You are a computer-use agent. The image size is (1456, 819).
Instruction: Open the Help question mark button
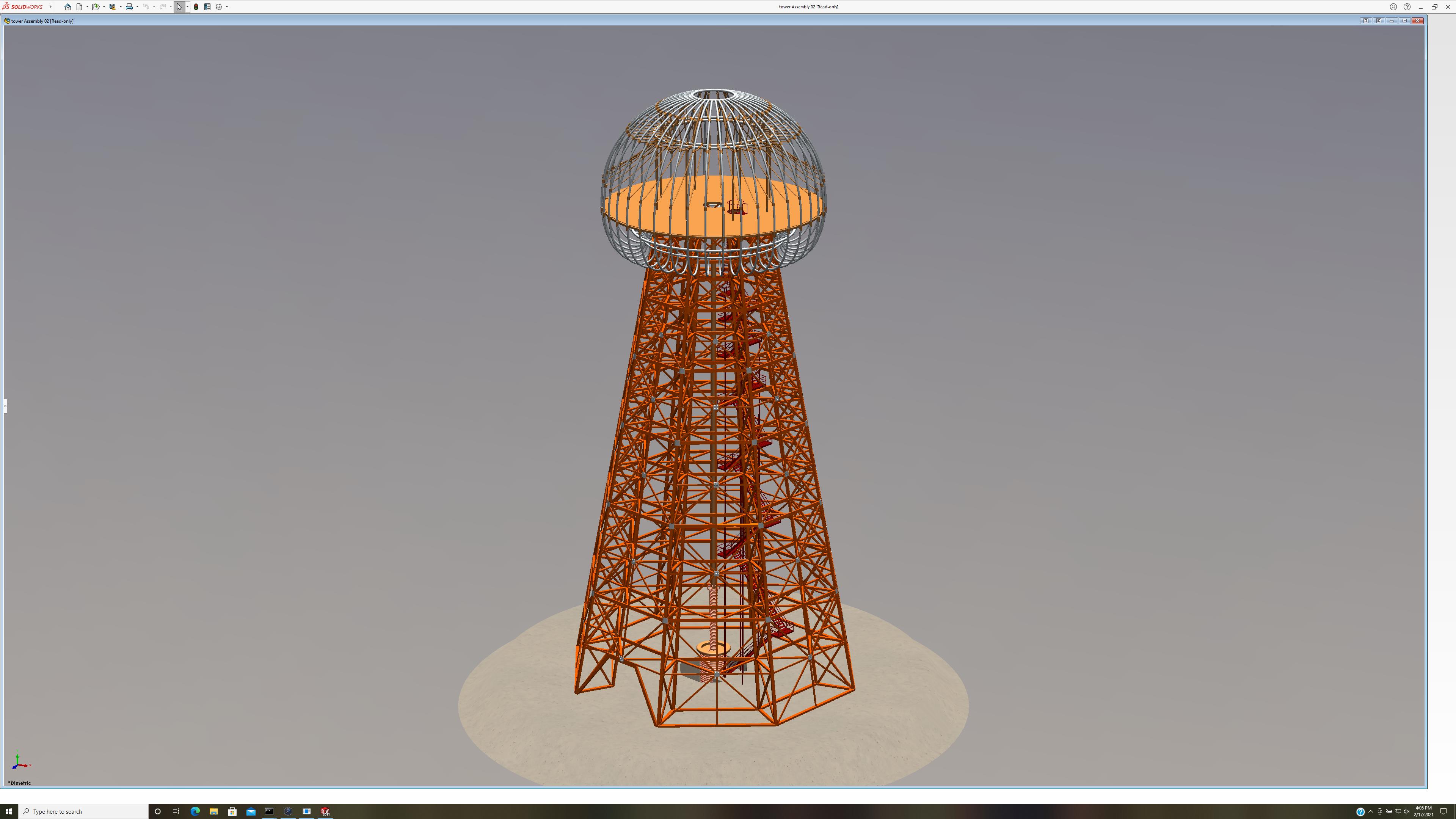[x=1407, y=7]
